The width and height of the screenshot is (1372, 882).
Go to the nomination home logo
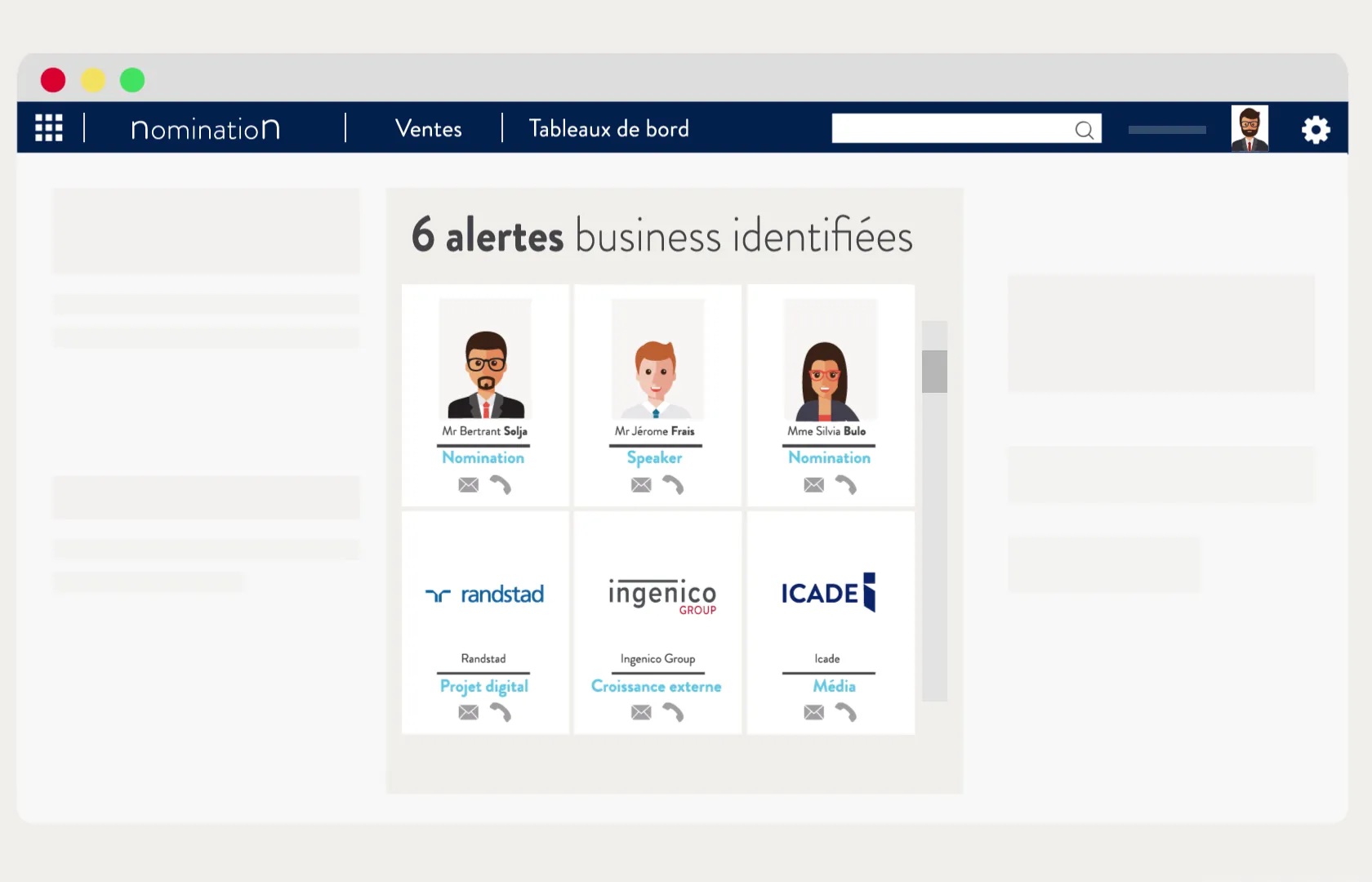206,129
